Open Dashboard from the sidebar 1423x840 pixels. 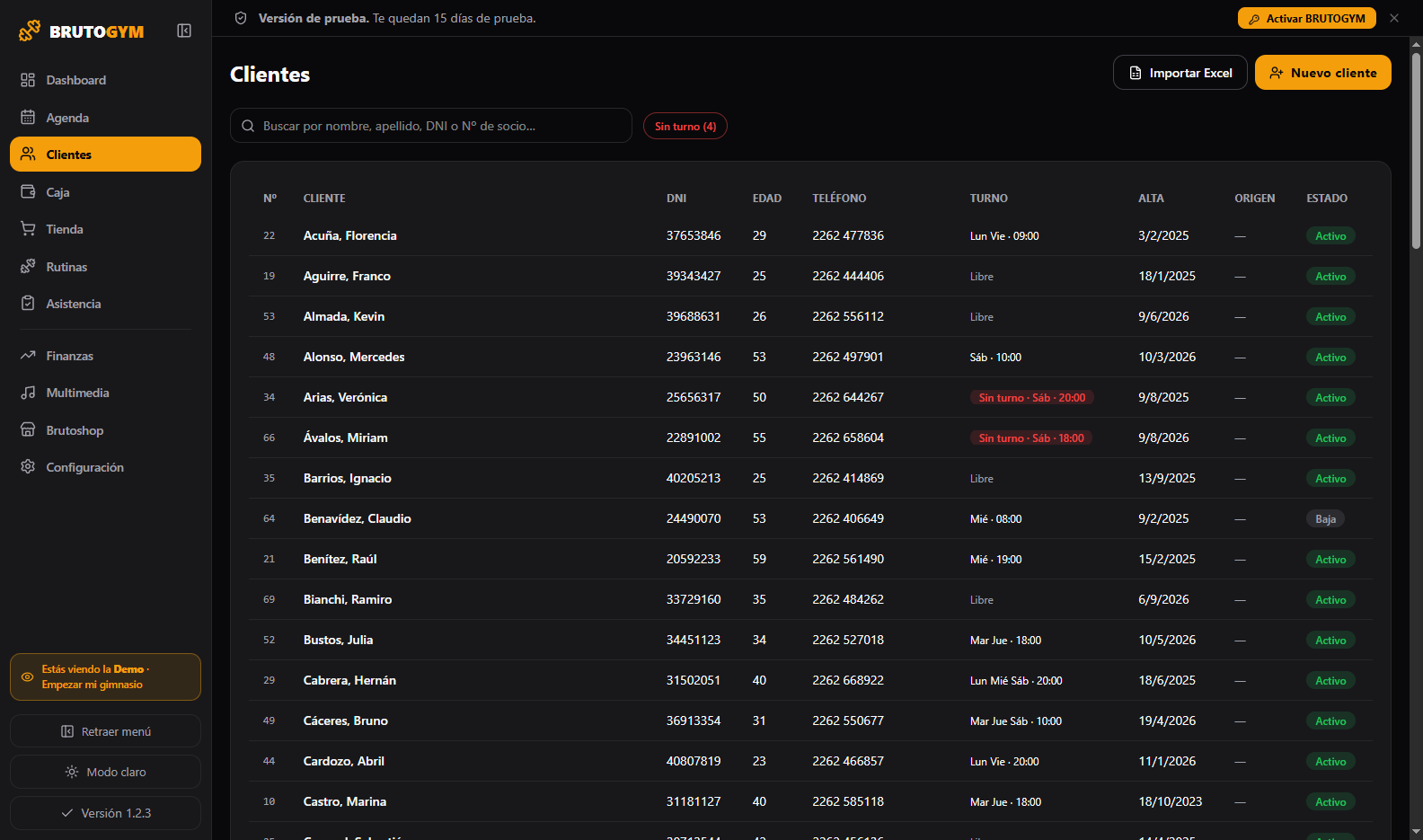105,80
